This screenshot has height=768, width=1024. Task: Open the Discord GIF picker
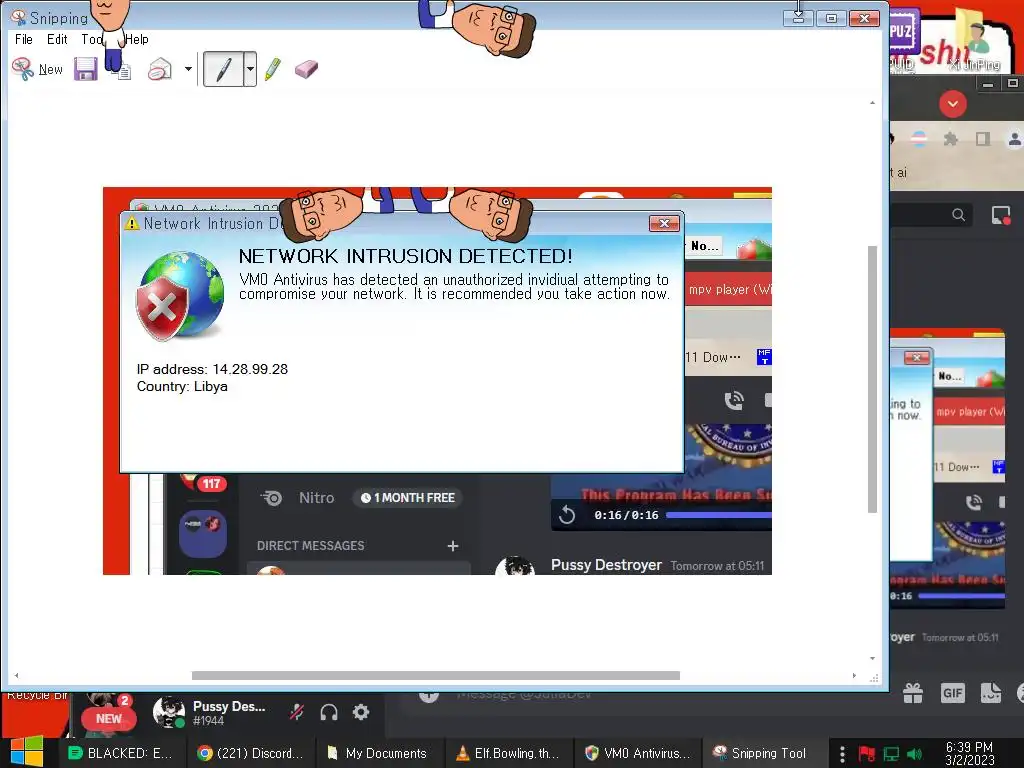(952, 693)
